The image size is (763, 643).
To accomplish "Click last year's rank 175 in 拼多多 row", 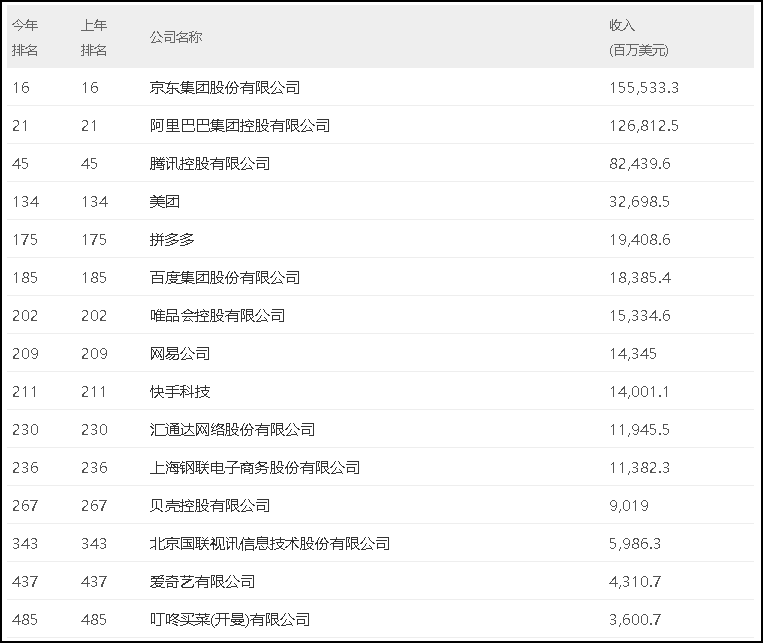I will [94, 239].
